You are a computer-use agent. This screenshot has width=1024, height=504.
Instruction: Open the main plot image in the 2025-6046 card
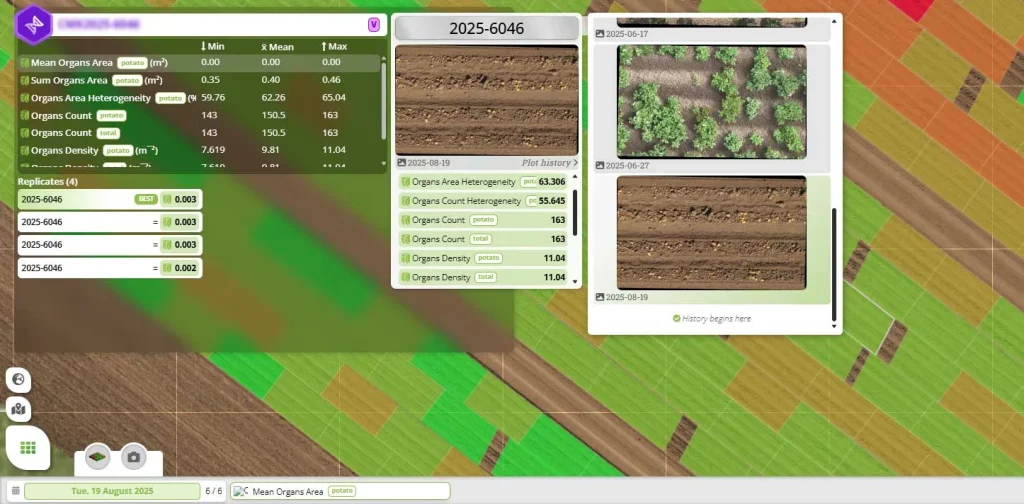point(487,100)
